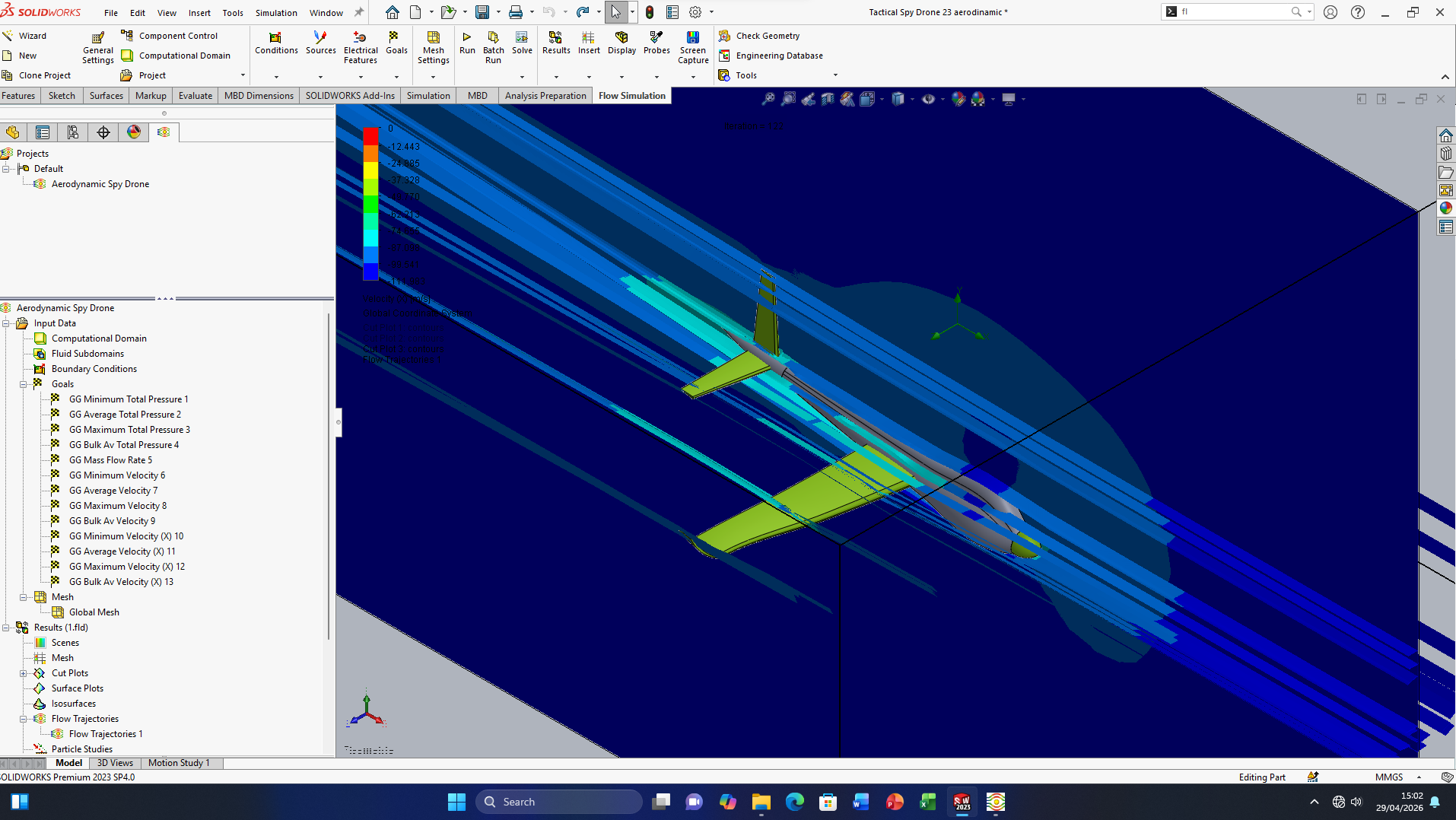Viewport: 1456px width, 820px height.
Task: Click the Windows taskbar Search box
Action: click(x=559, y=802)
